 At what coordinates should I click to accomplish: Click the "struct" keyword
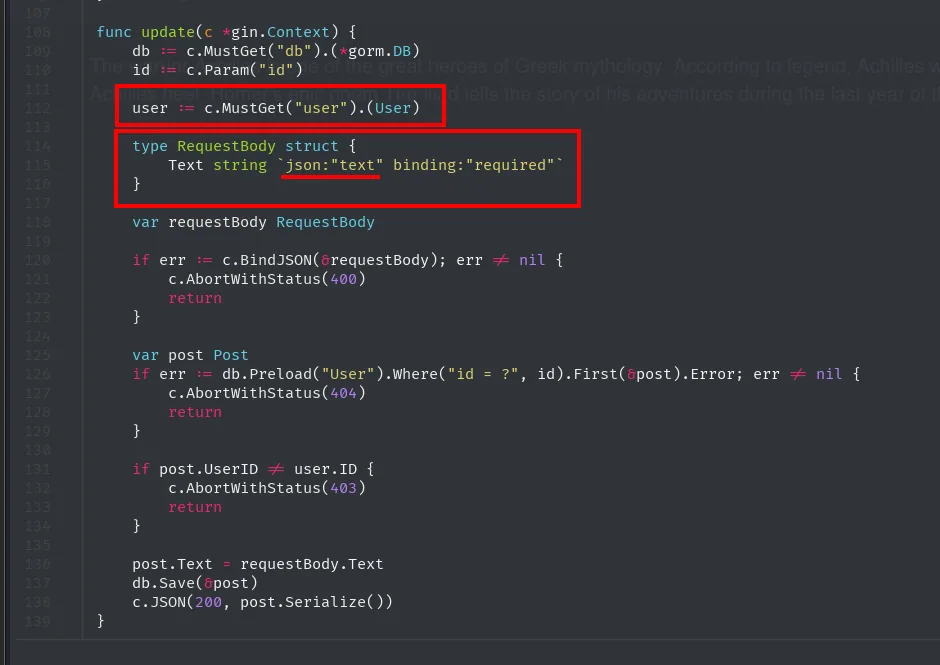point(312,146)
